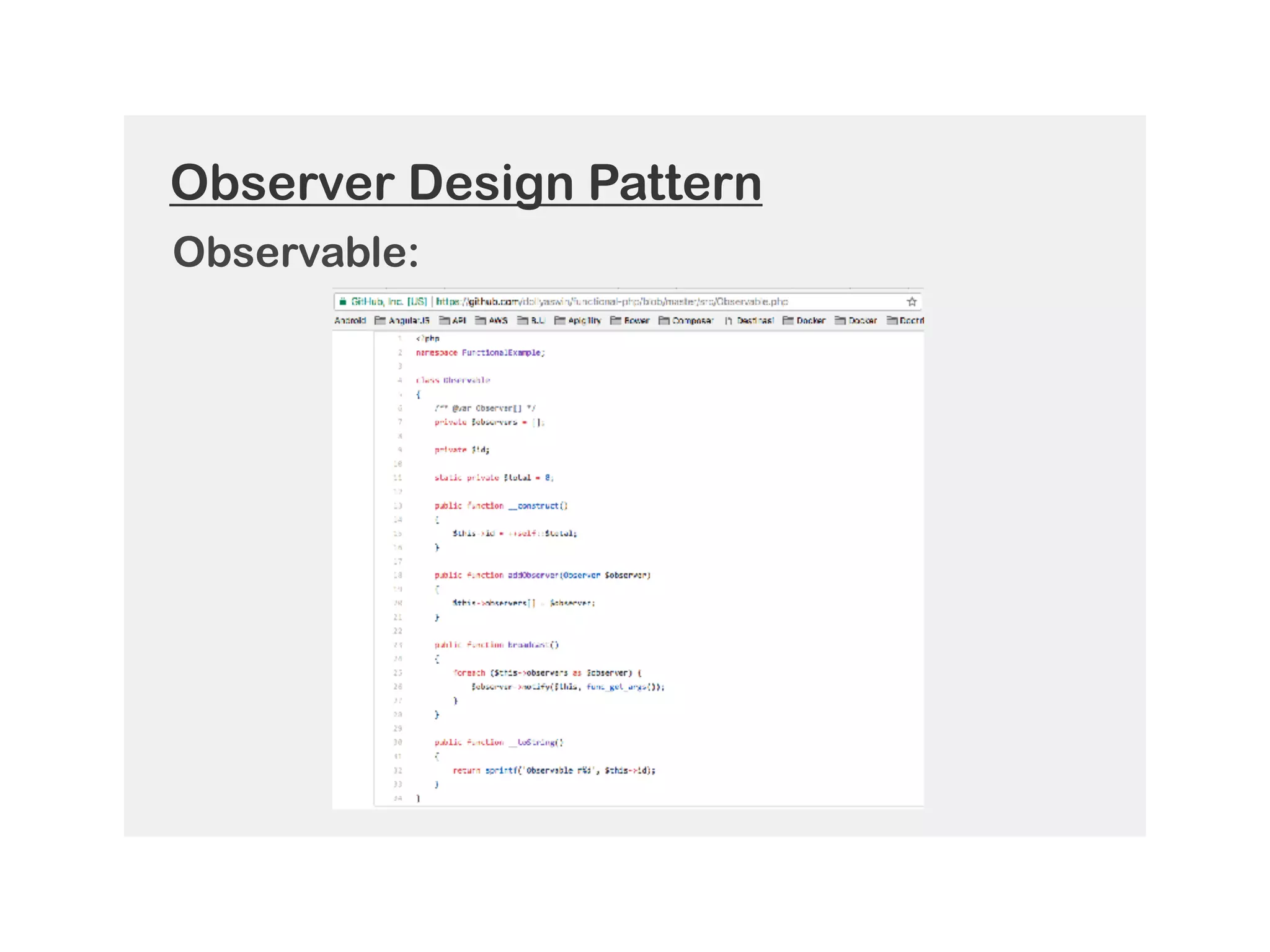Screen dimensions: 1270x952
Task: Open the API bookmarks folder
Action: coord(452,320)
